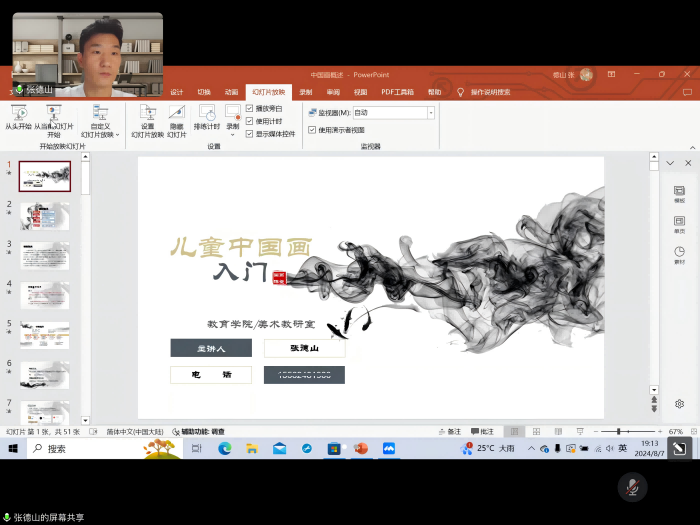
Task: Toggle 使用演示者视图 (Presenter View) checkbox
Action: (312, 130)
